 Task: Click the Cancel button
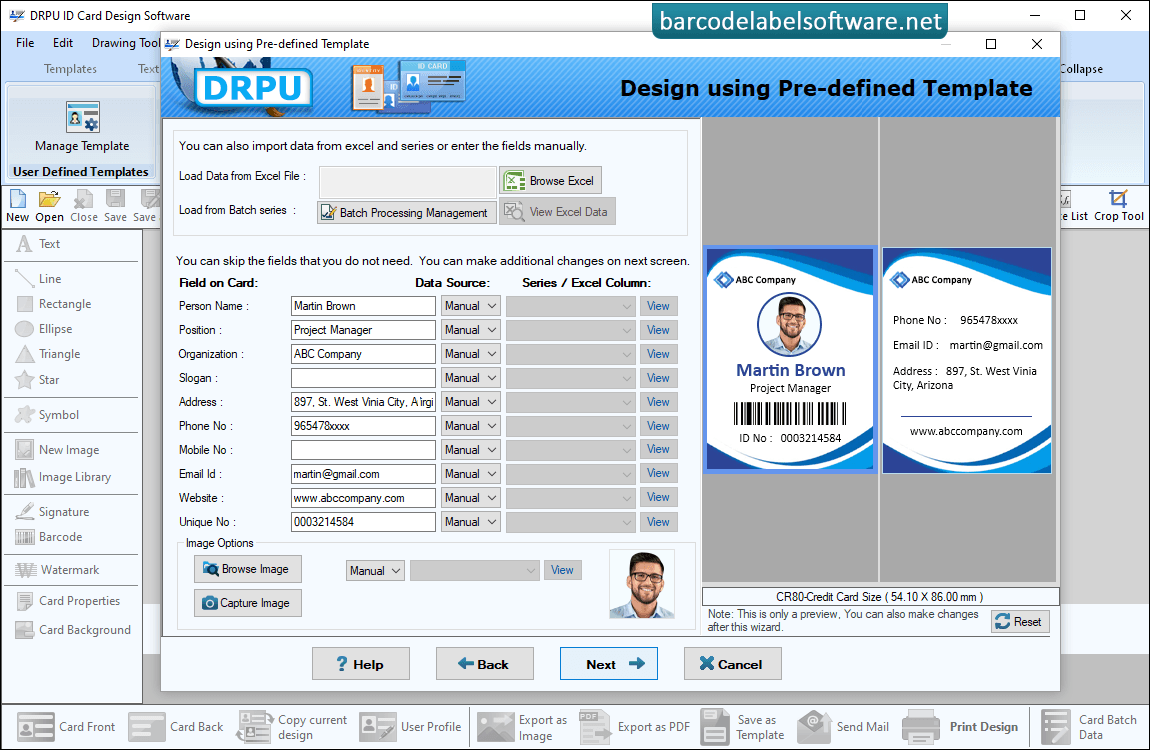tap(733, 663)
